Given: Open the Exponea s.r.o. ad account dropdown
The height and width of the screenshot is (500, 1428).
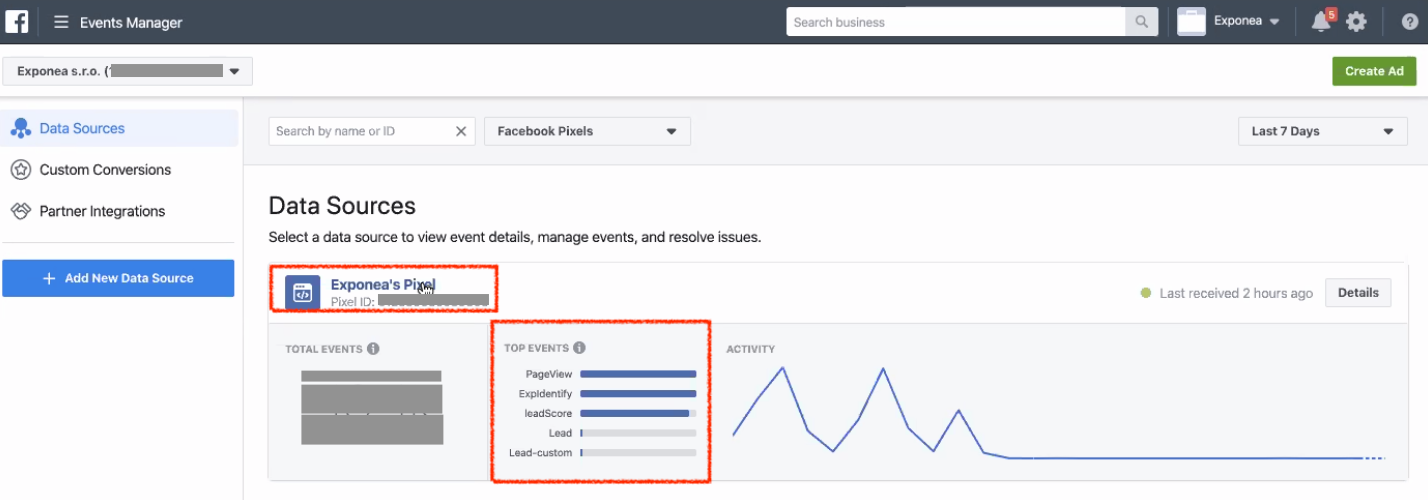Looking at the screenshot, I should click(128, 71).
